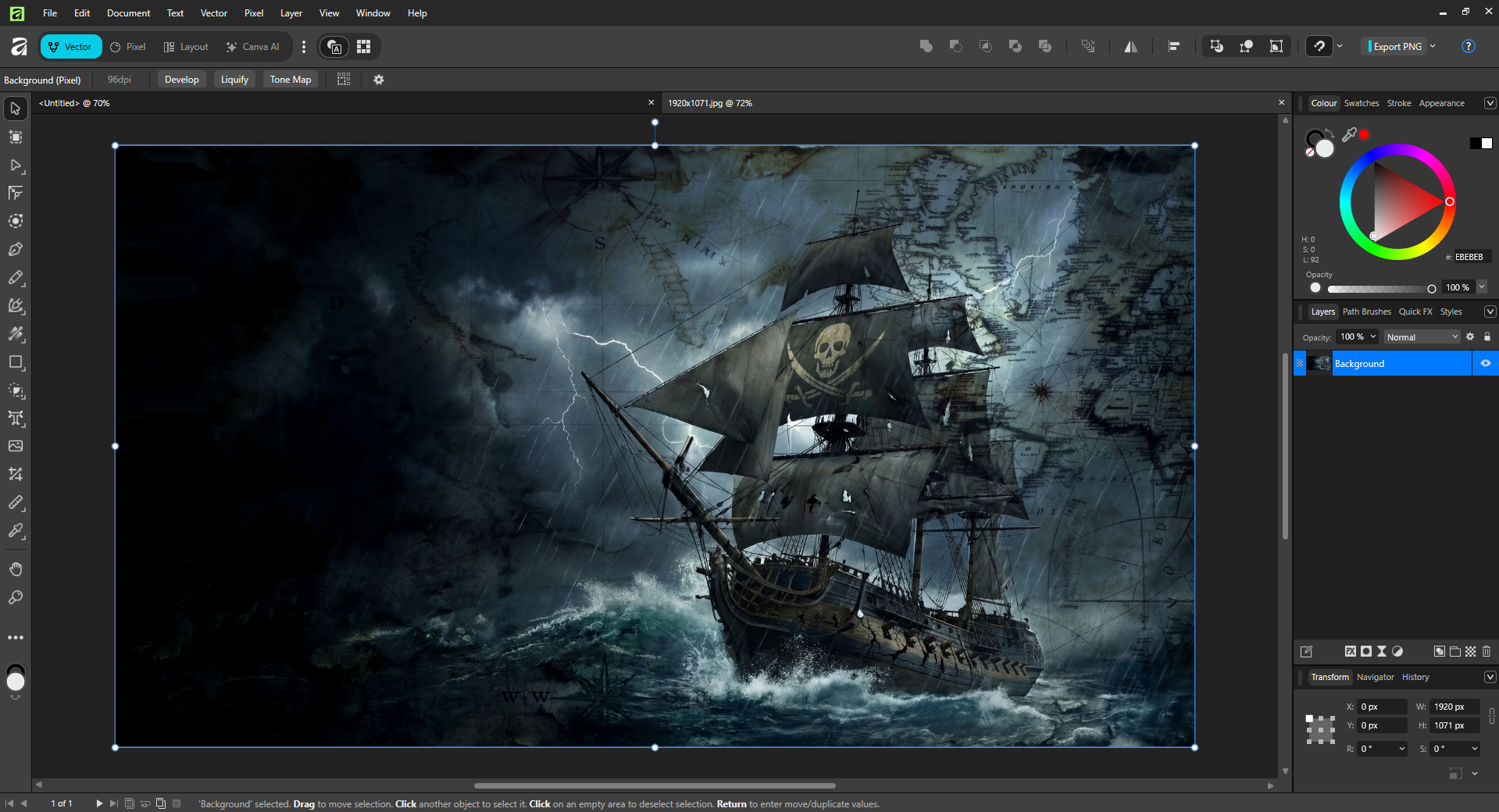Toggle the layer lock icon
This screenshot has height=812, width=1499.
pos(1487,337)
